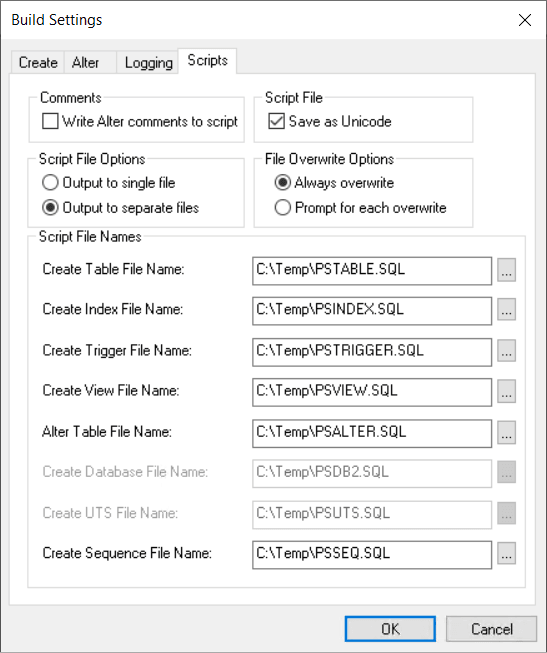Edit the Create Trigger File Name field

coord(372,352)
